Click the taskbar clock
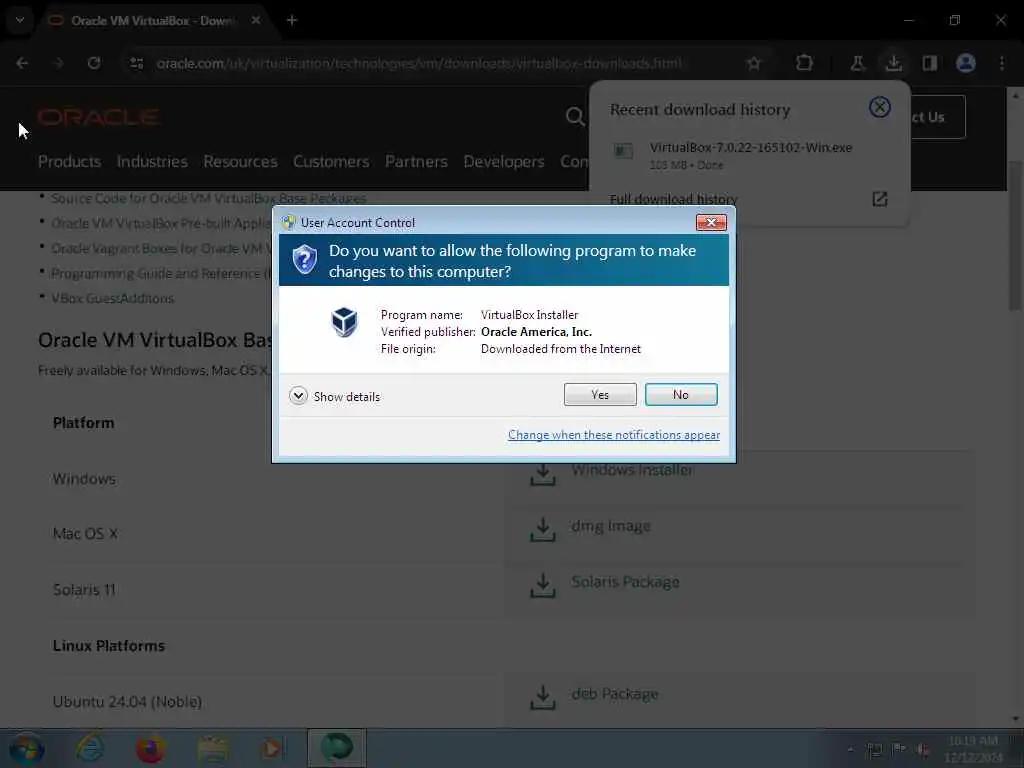Screen dimensions: 1024x768 973,749
